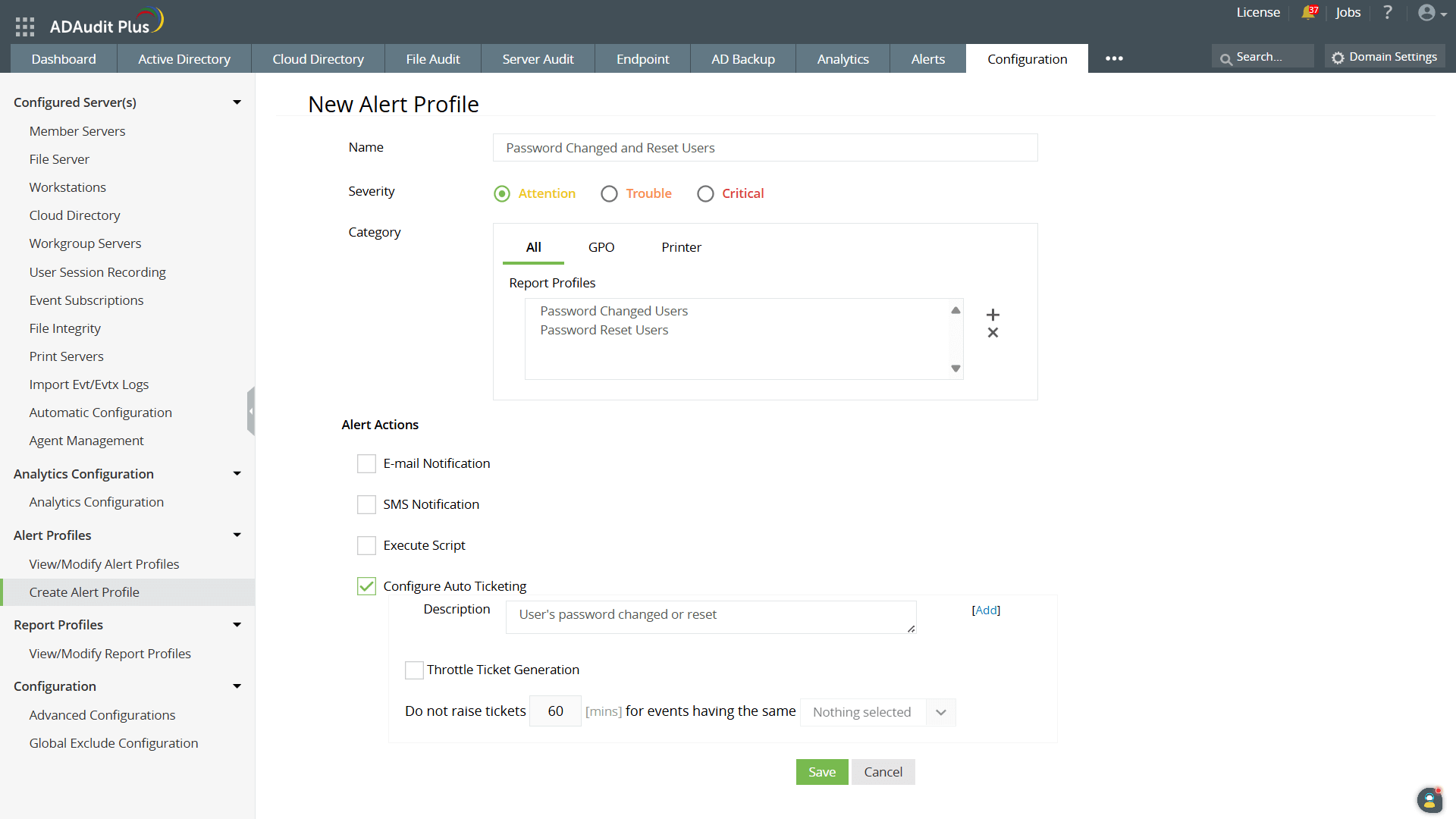Enable Throttle Ticket Generation
This screenshot has height=819, width=1456.
tap(414, 670)
